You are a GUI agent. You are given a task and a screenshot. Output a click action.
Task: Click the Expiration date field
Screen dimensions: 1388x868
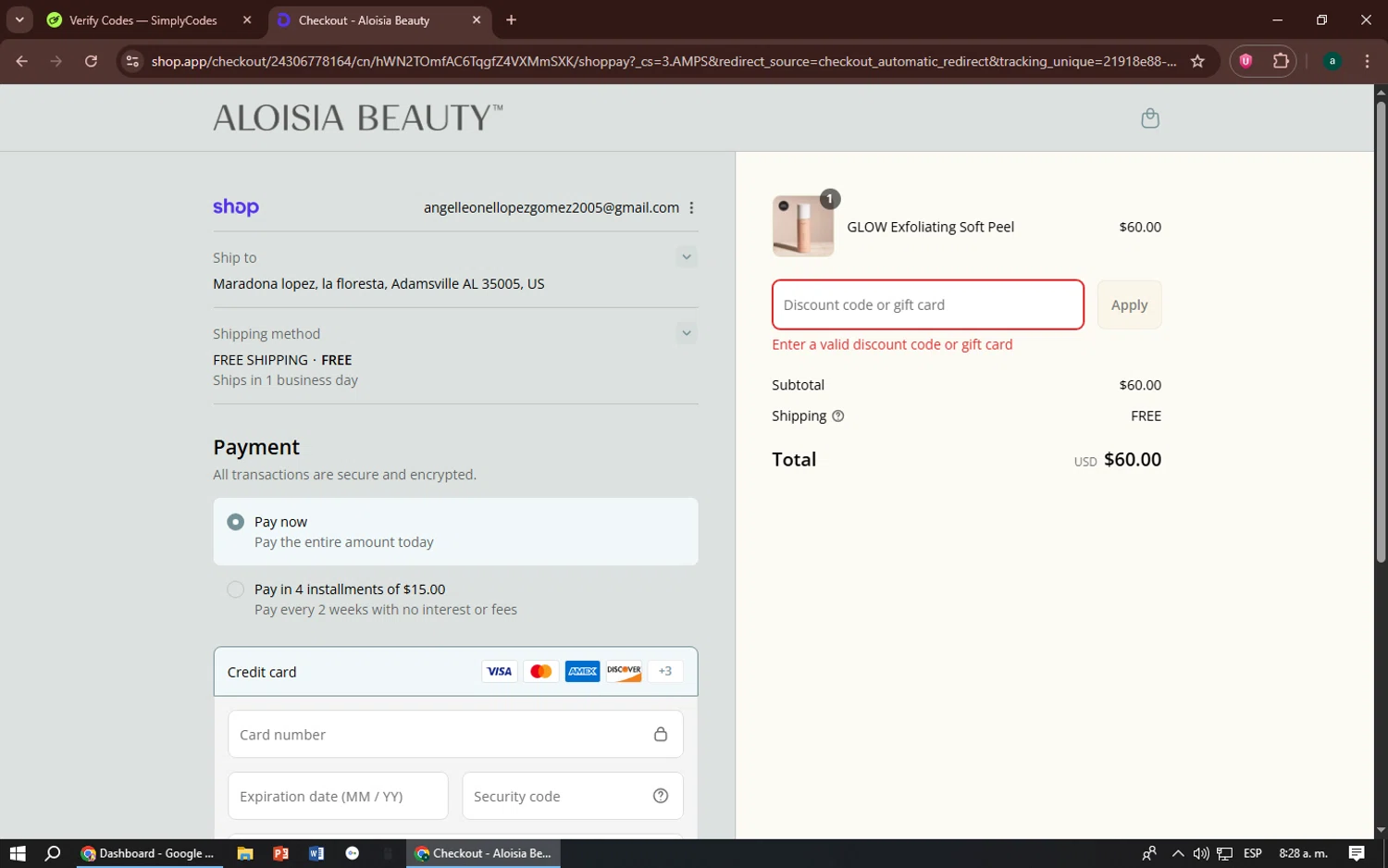click(338, 796)
